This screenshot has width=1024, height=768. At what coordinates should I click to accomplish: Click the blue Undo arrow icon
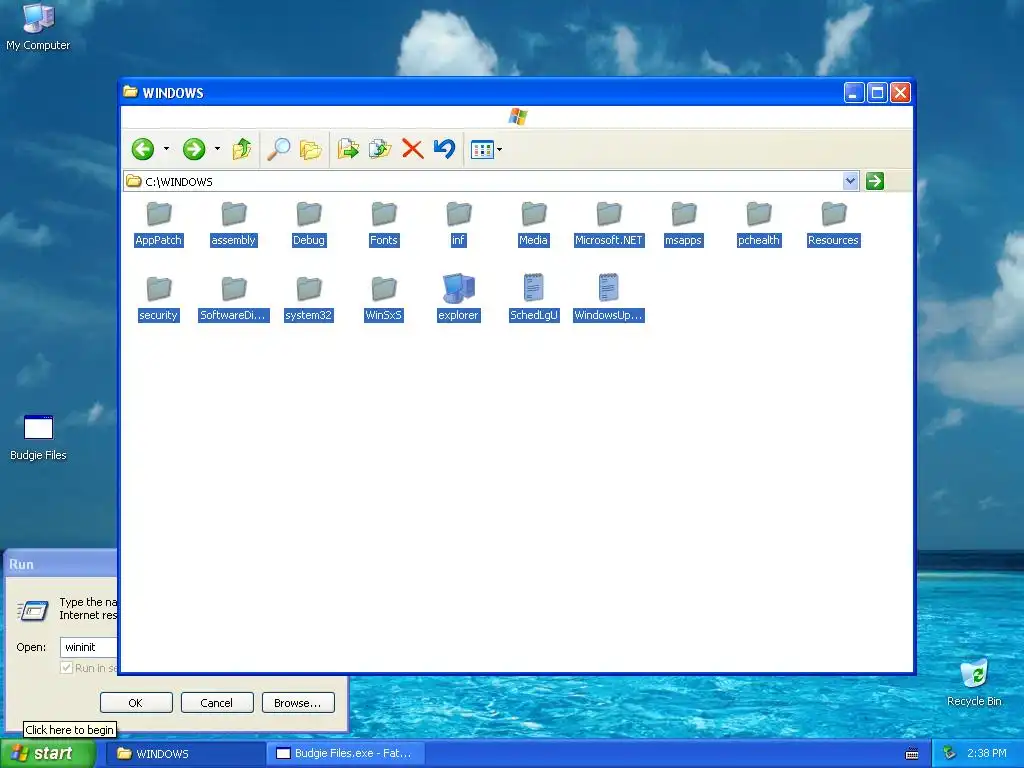[445, 149]
